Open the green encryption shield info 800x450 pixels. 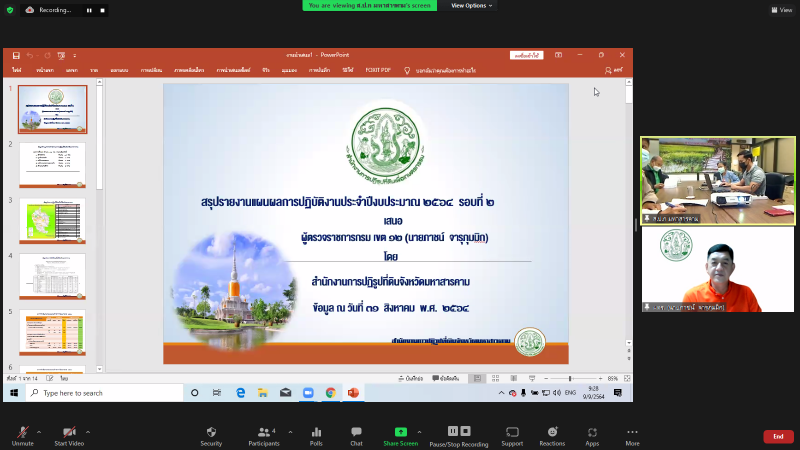coord(10,10)
